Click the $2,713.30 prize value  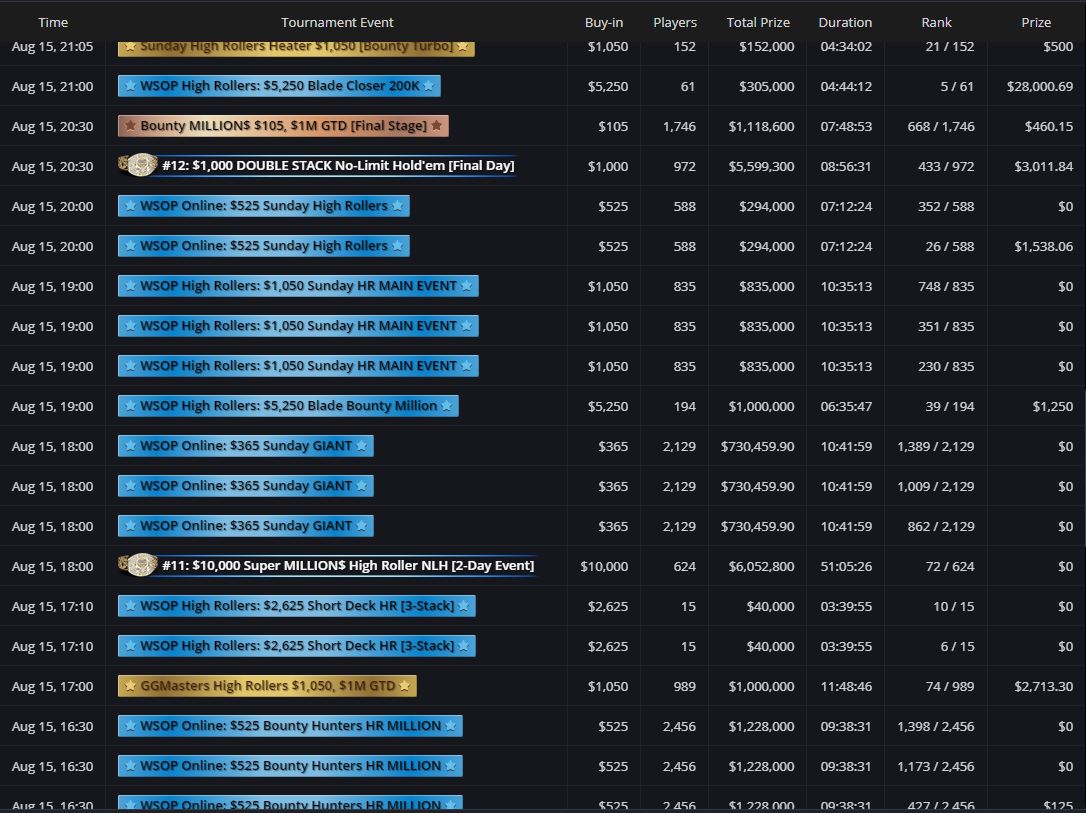pos(1044,686)
